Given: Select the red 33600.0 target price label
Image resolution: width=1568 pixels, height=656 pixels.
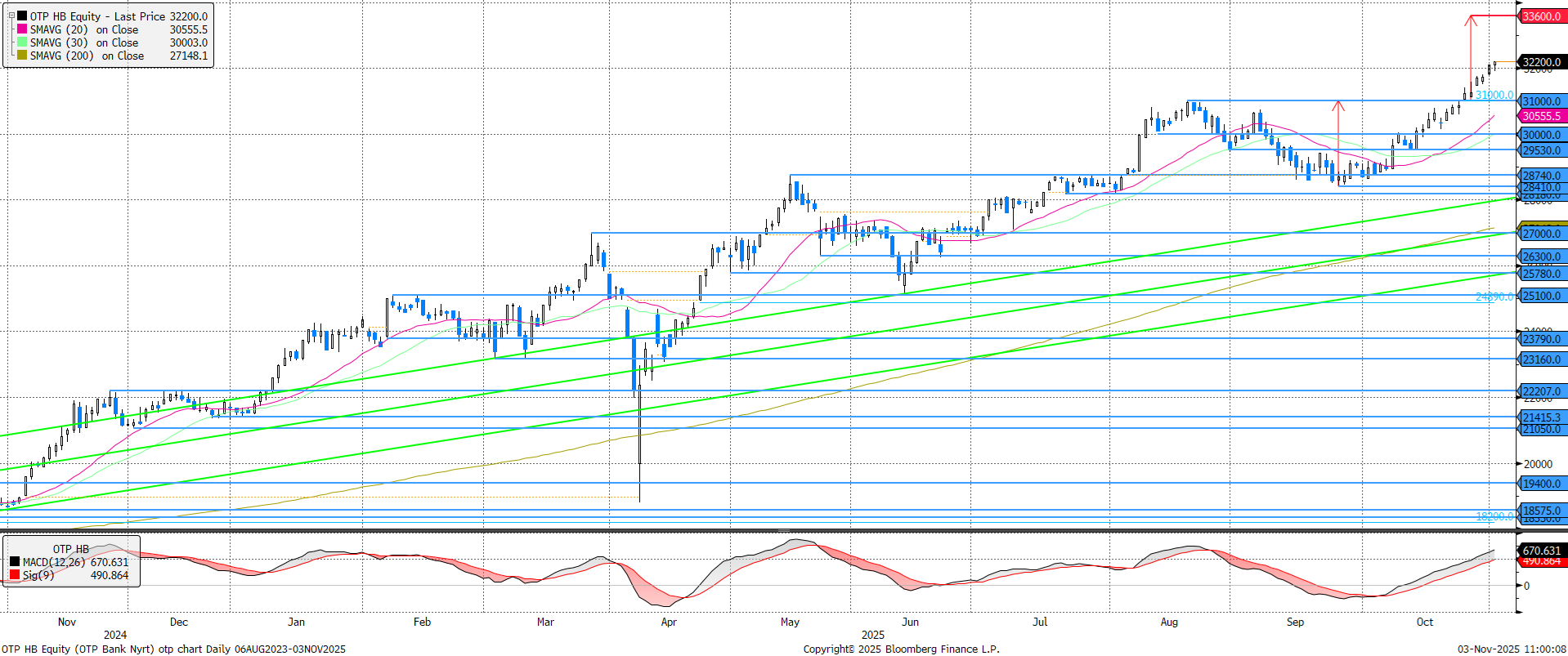Looking at the screenshot, I should [x=1541, y=16].
